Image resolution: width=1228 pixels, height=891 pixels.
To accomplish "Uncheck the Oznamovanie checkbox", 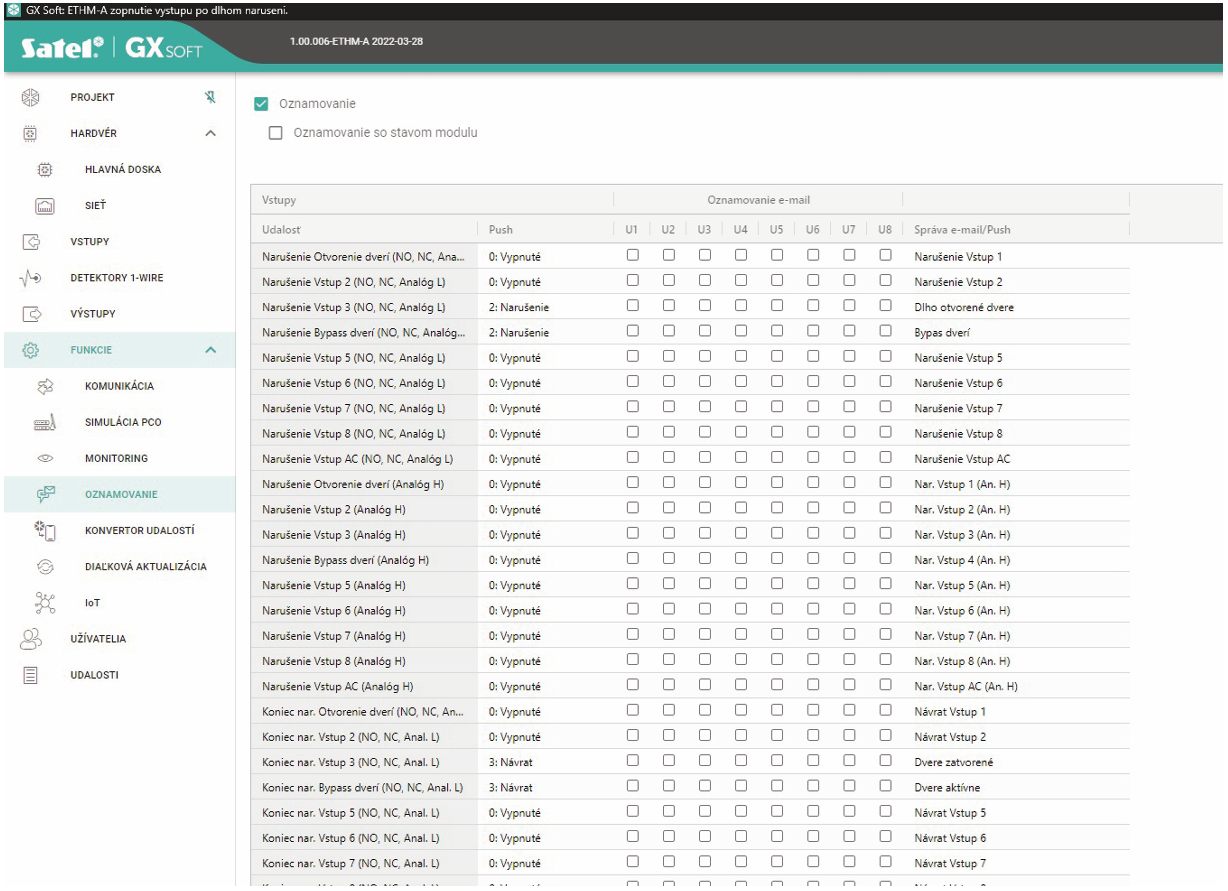I will [x=261, y=104].
